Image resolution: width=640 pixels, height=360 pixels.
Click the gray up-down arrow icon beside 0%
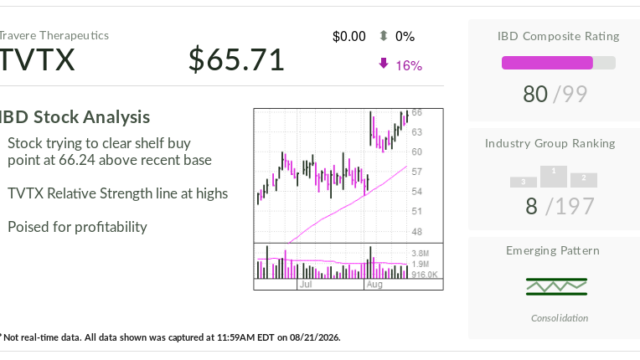383,36
